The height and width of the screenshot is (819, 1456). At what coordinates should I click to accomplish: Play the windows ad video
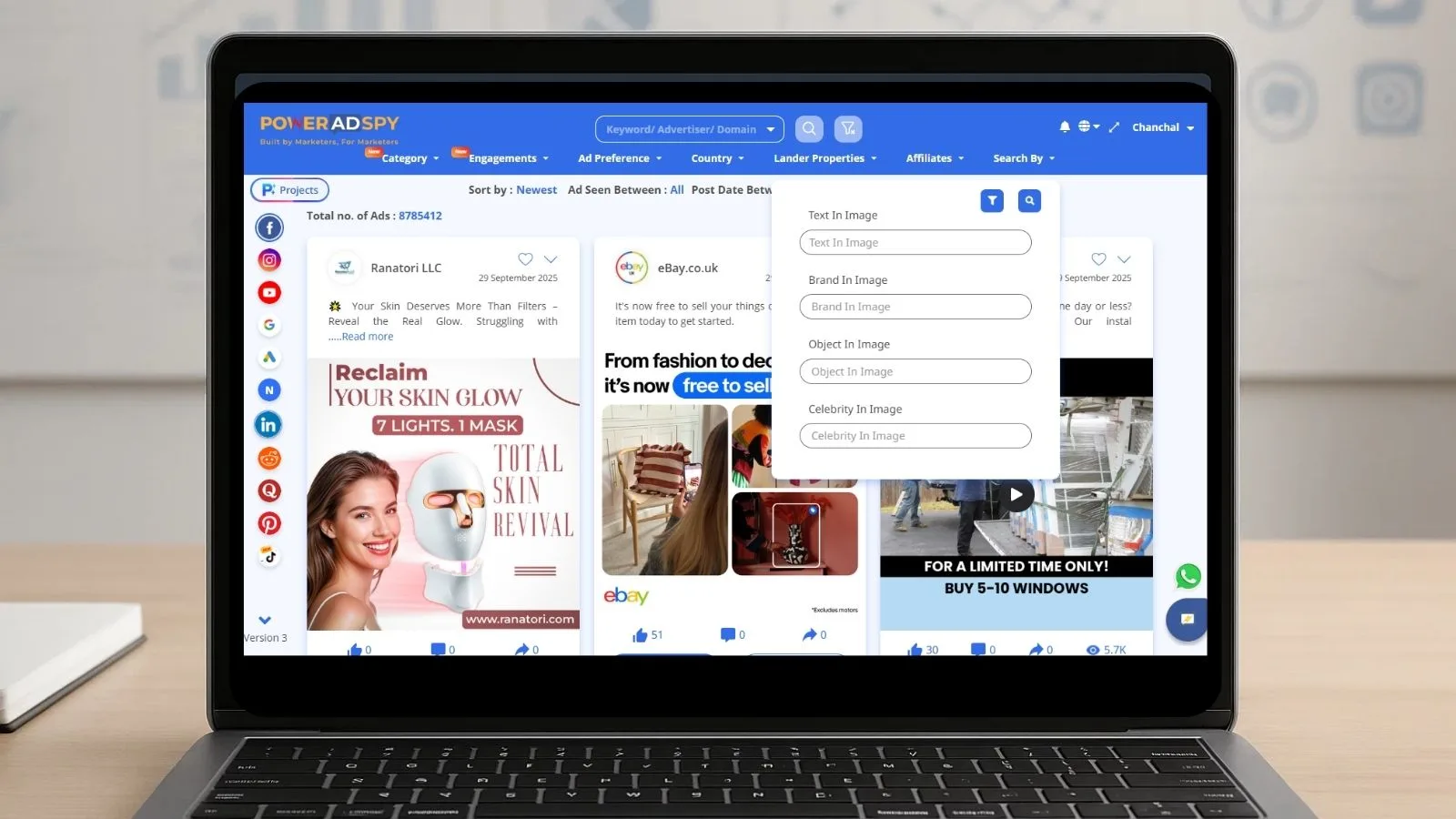tap(1016, 495)
